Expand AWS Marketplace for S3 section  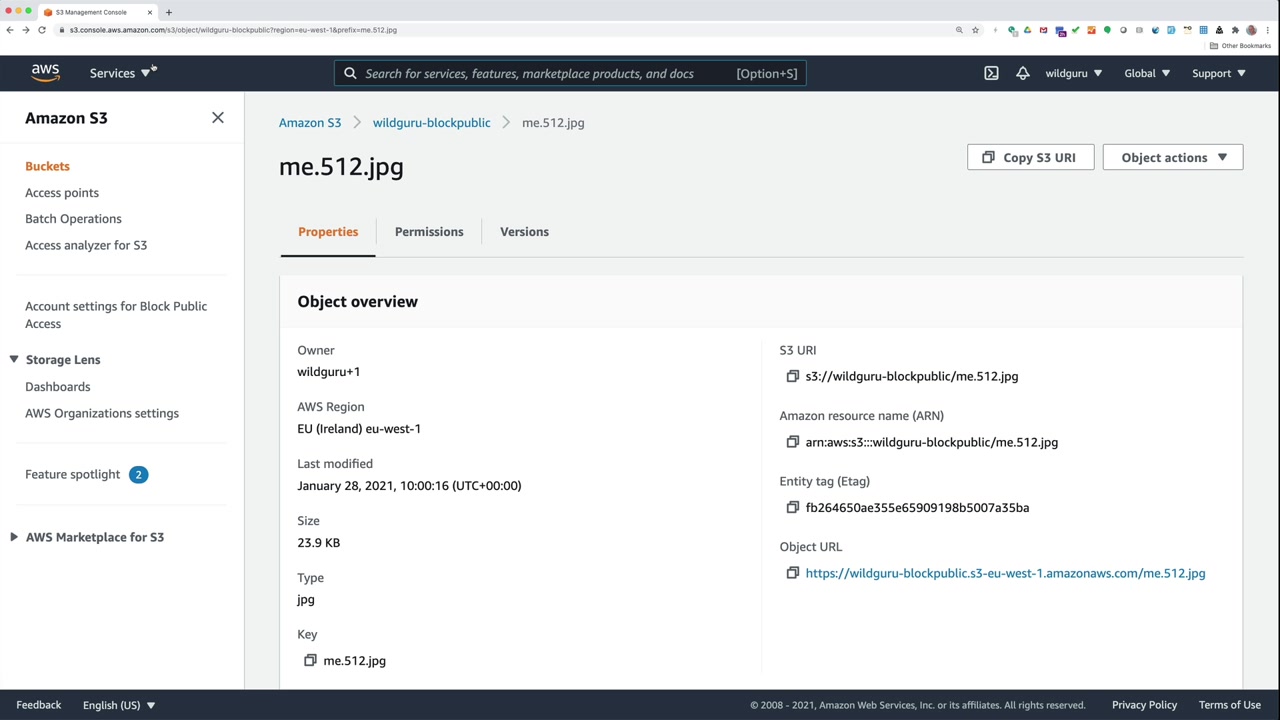(14, 537)
